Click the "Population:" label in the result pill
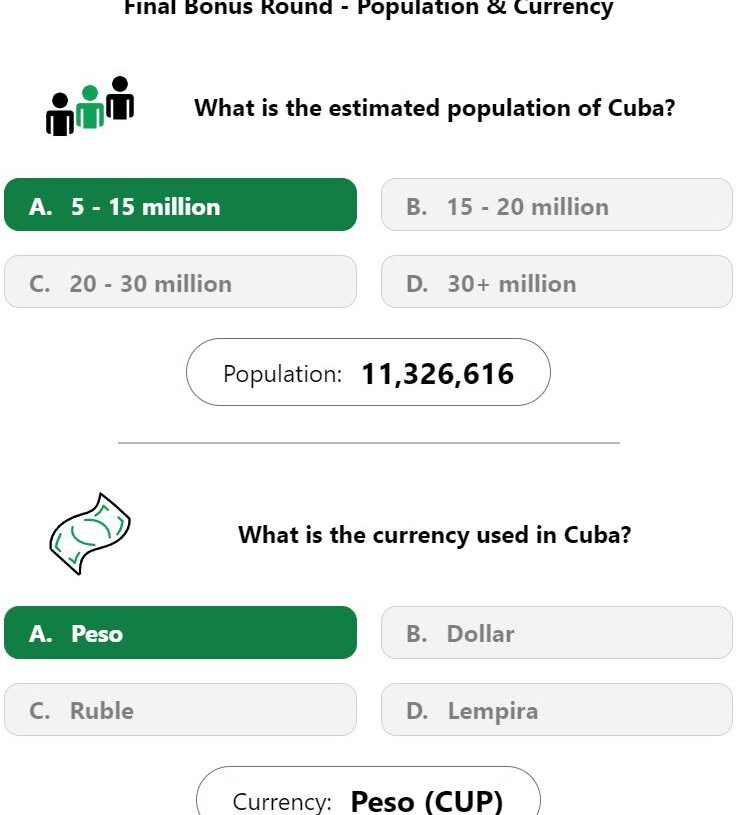Screen dimensions: 741x815 tap(282, 374)
